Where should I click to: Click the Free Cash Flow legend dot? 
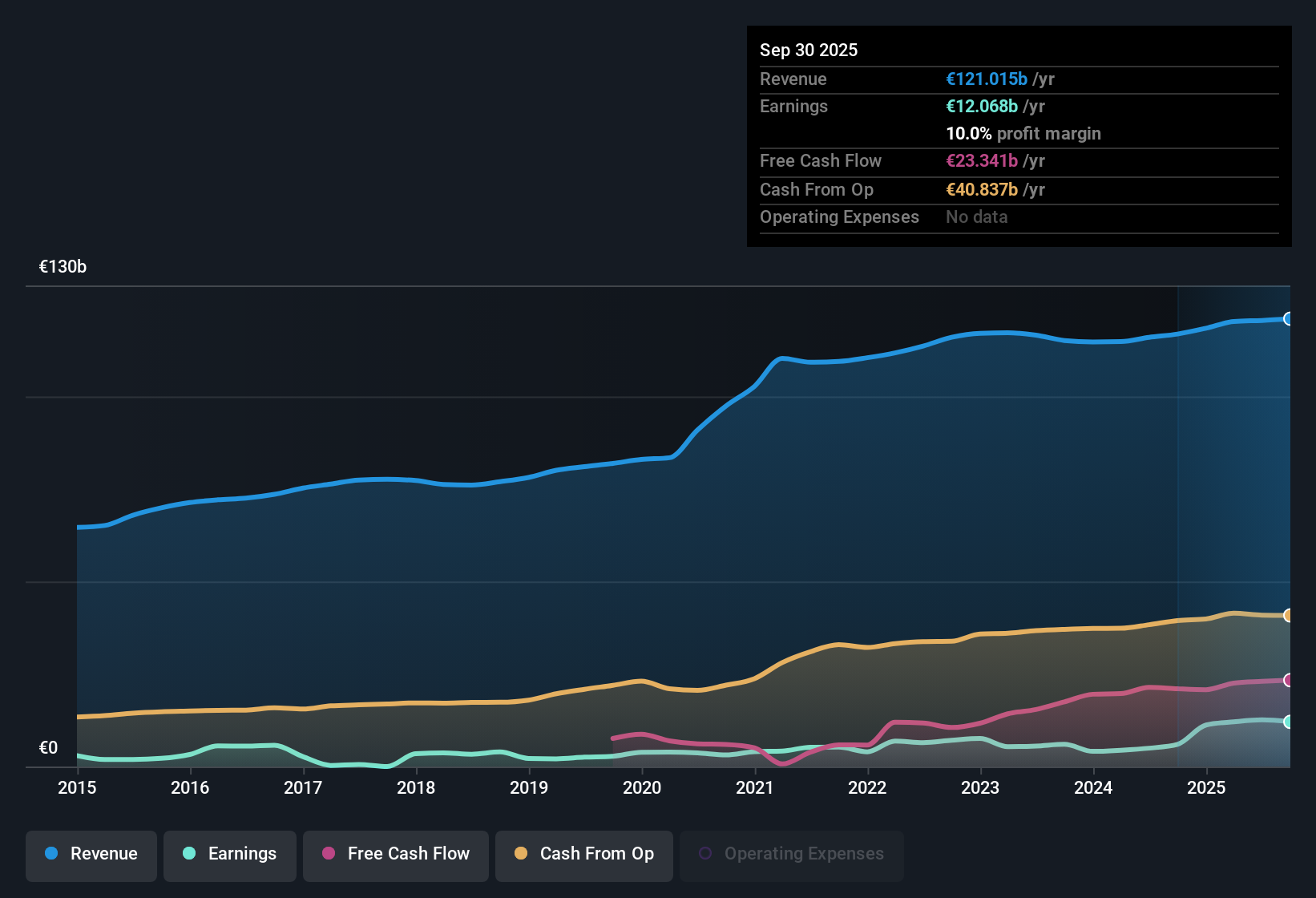(x=327, y=854)
